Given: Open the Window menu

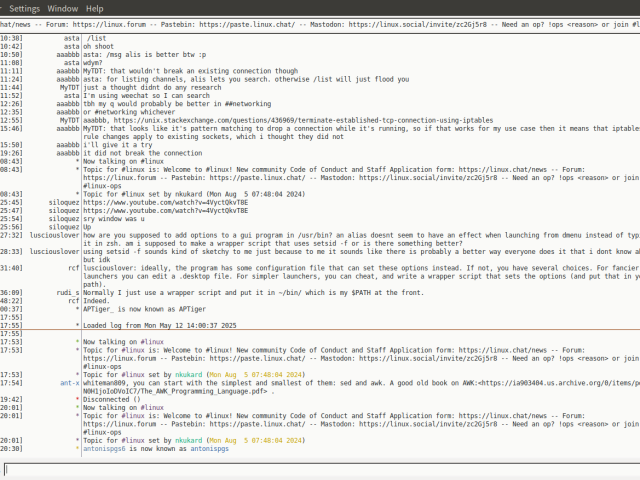Looking at the screenshot, I should coord(63,7).
